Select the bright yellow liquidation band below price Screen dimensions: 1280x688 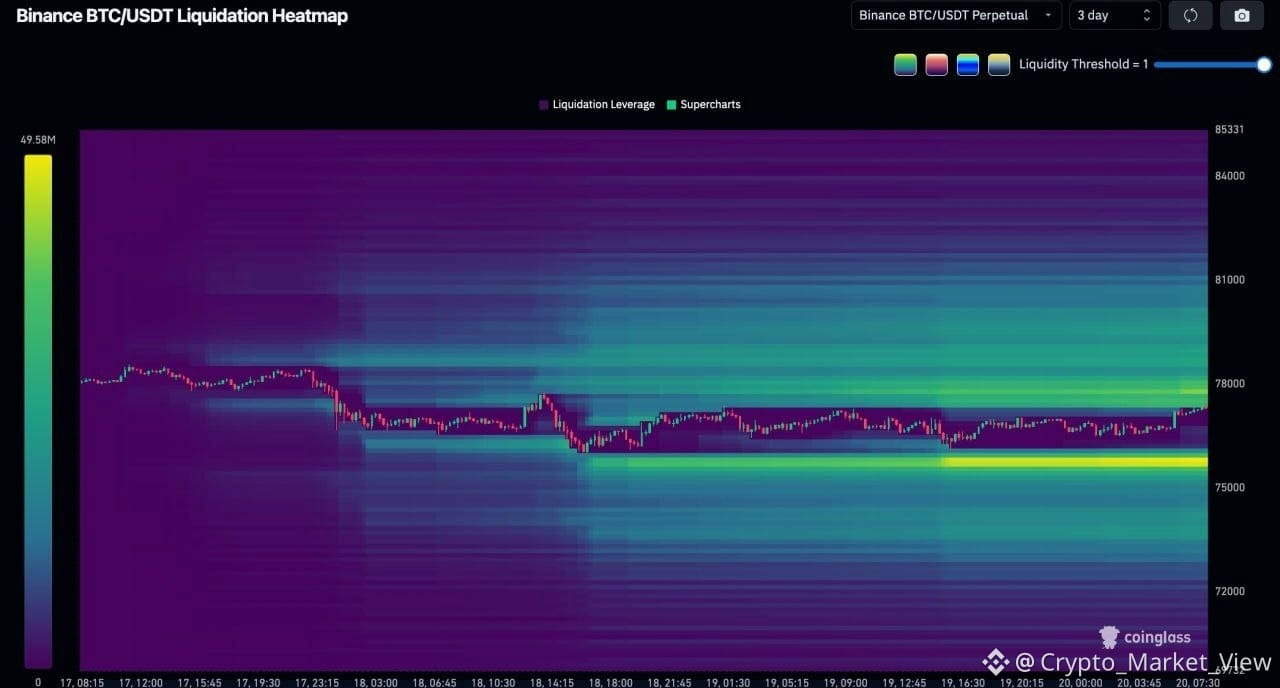click(1076, 462)
